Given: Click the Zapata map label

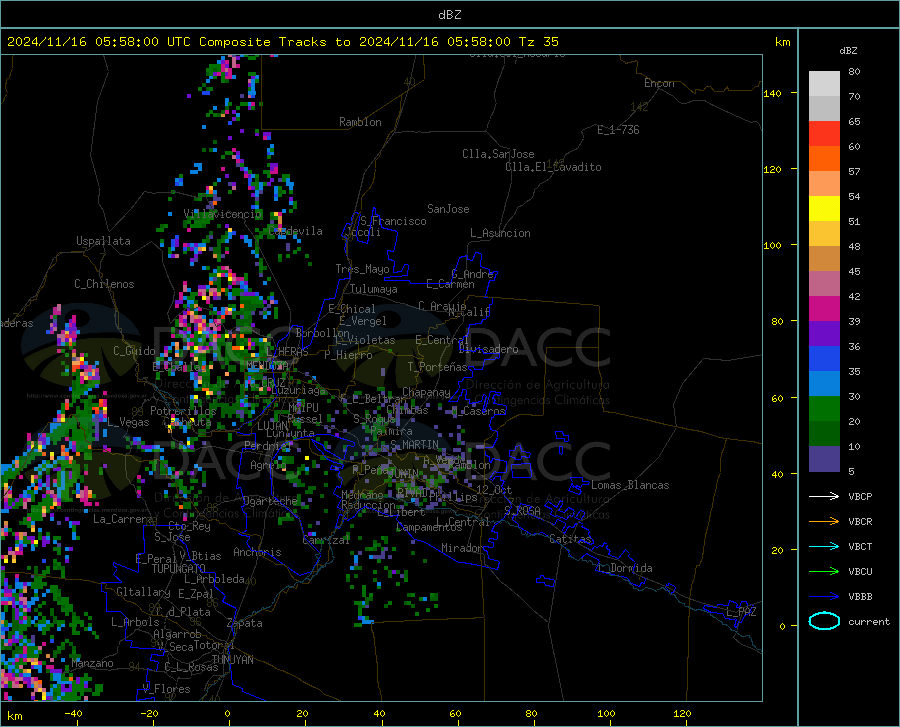Looking at the screenshot, I should pos(245,623).
